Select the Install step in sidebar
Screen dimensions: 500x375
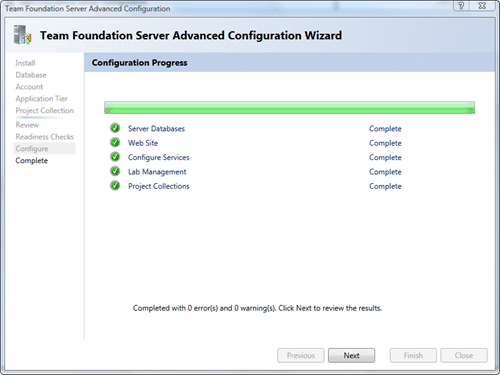point(25,63)
